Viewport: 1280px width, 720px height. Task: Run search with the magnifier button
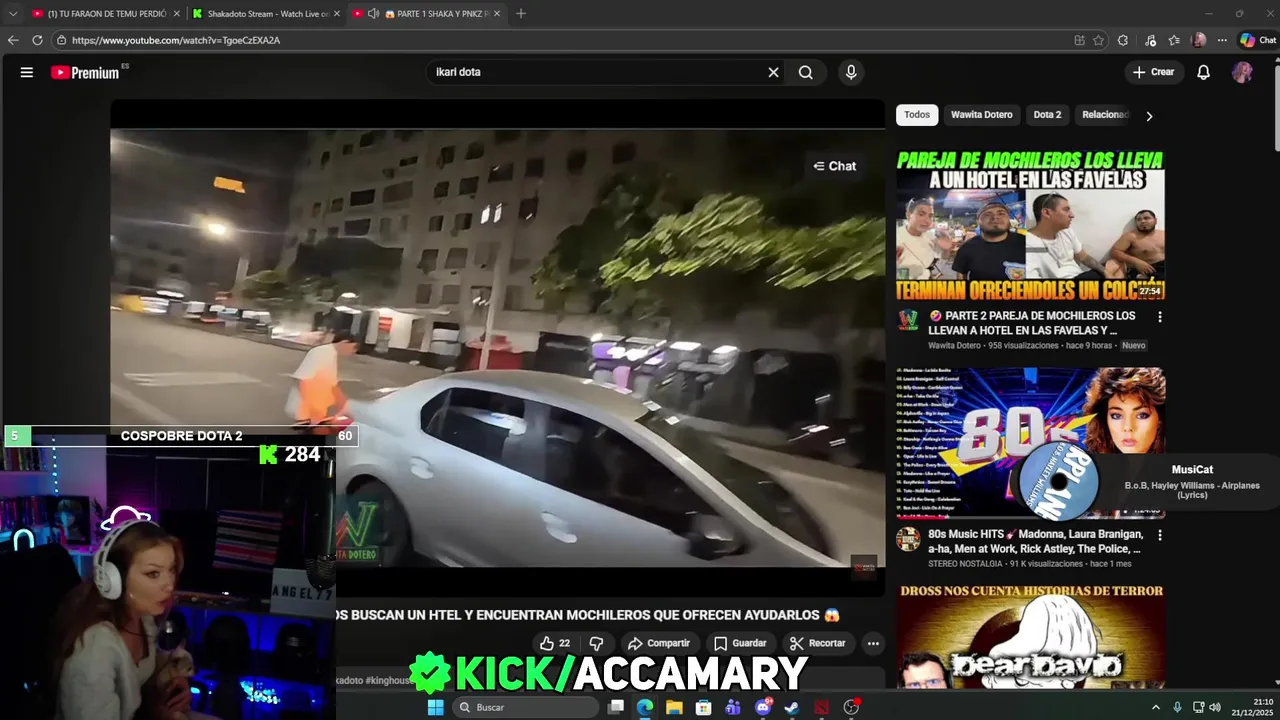pos(806,72)
